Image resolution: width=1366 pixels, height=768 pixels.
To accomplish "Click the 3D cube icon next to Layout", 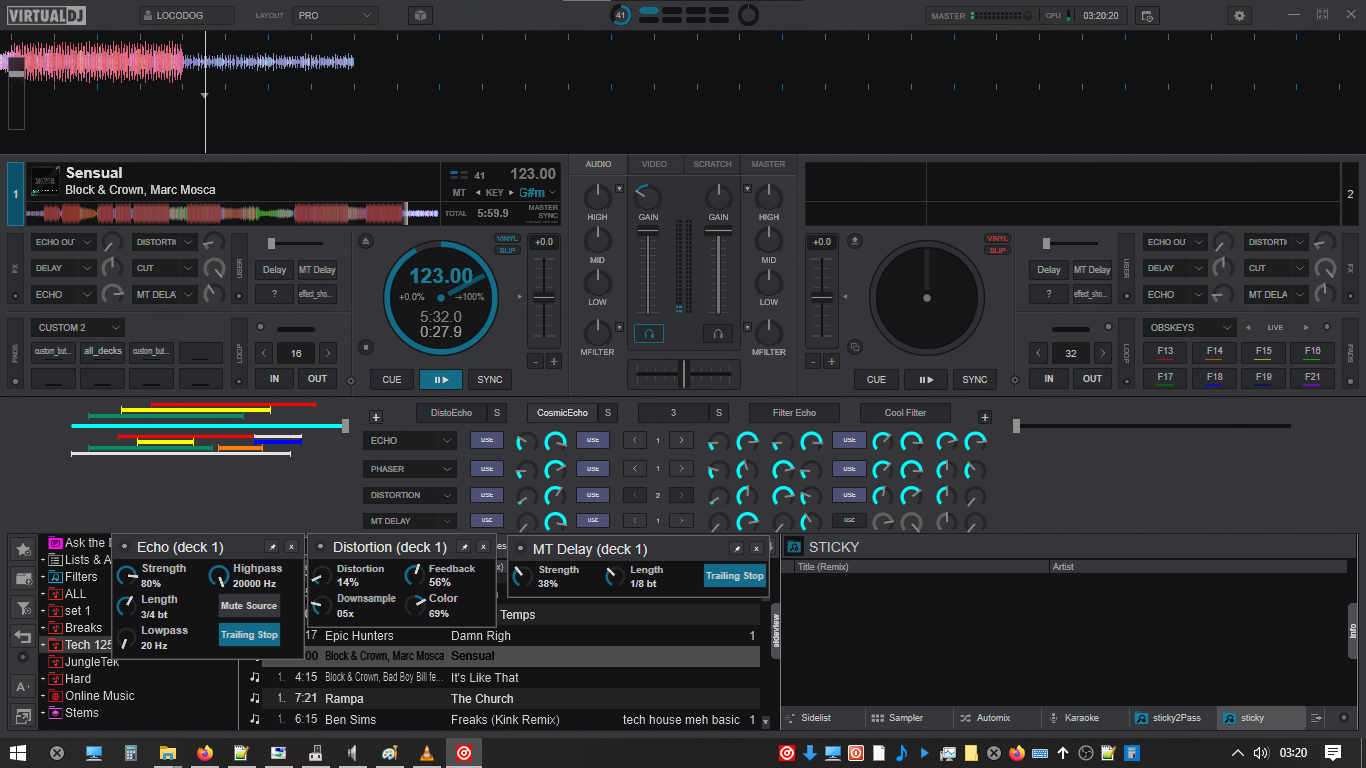I will [x=421, y=16].
